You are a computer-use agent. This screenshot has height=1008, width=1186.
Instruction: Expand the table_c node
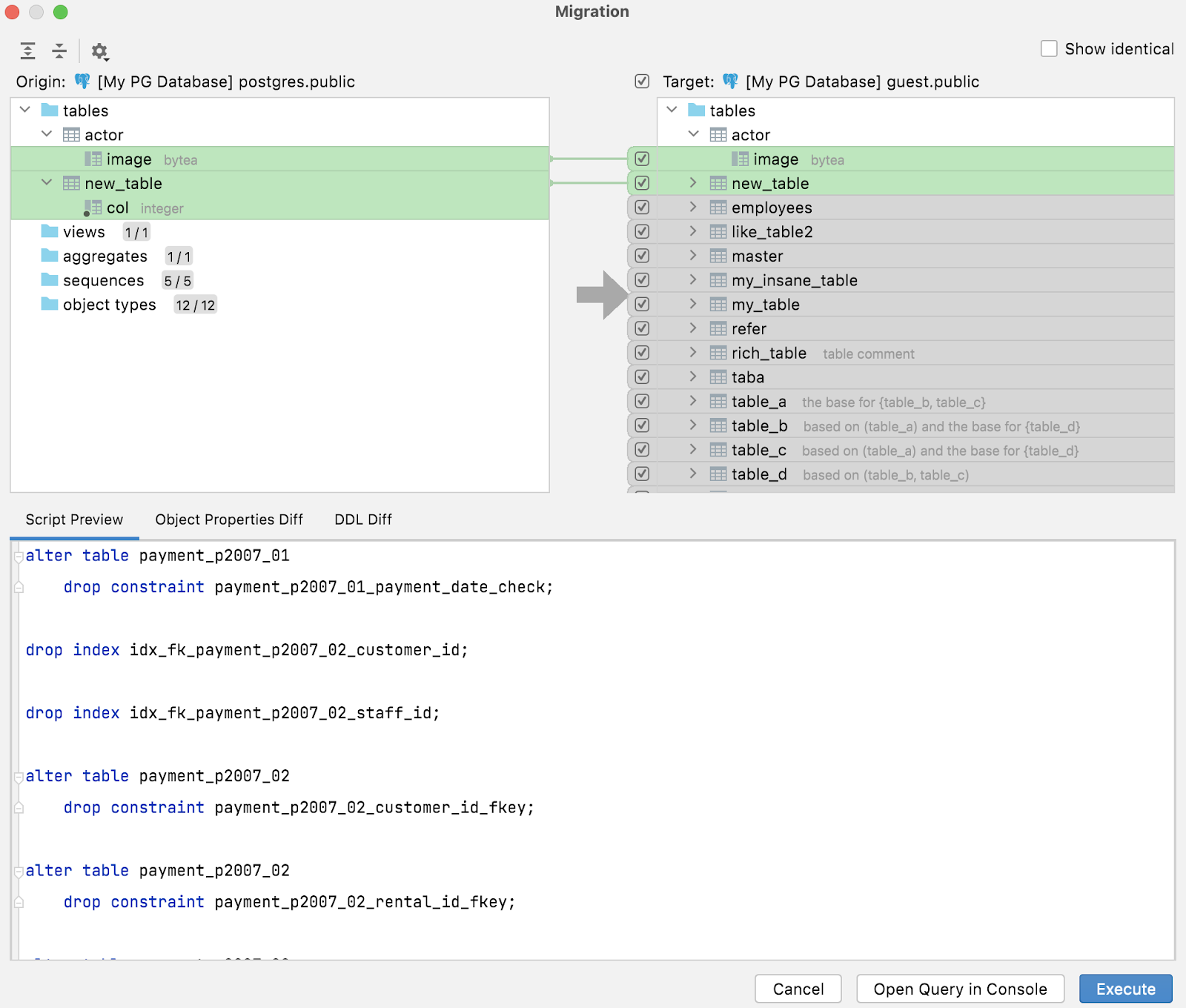coord(693,449)
